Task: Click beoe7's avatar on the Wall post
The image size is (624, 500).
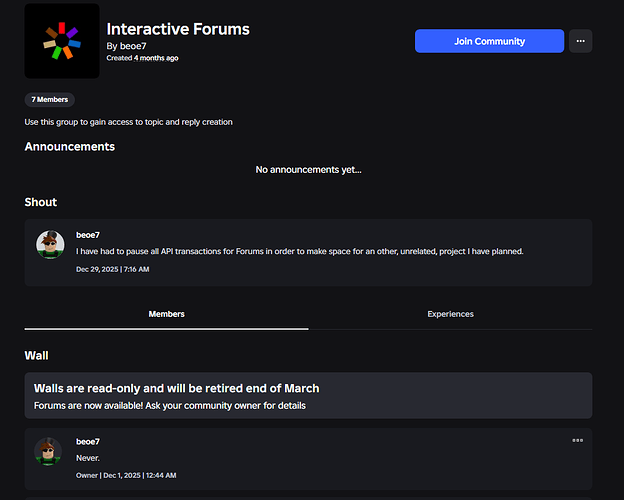Action: pyautogui.click(x=48, y=451)
